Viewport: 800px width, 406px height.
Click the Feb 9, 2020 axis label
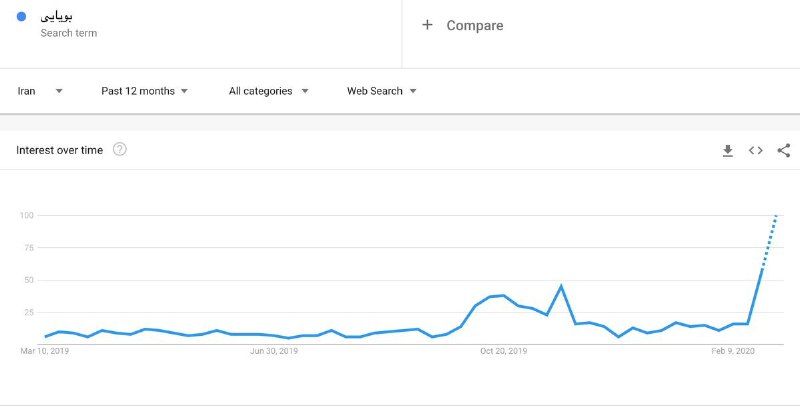(733, 351)
